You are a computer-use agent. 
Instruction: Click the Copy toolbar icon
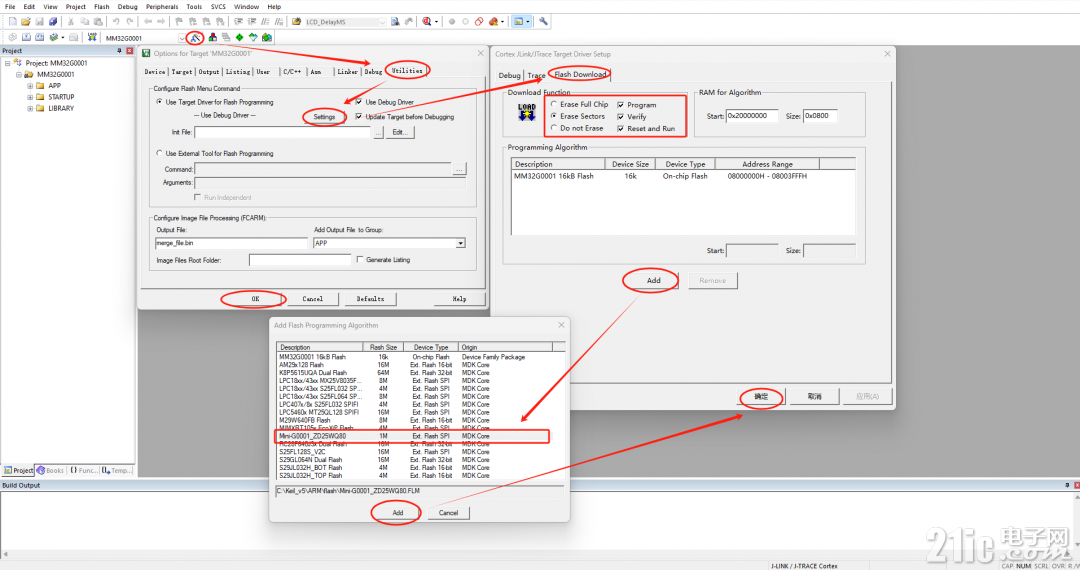84,21
